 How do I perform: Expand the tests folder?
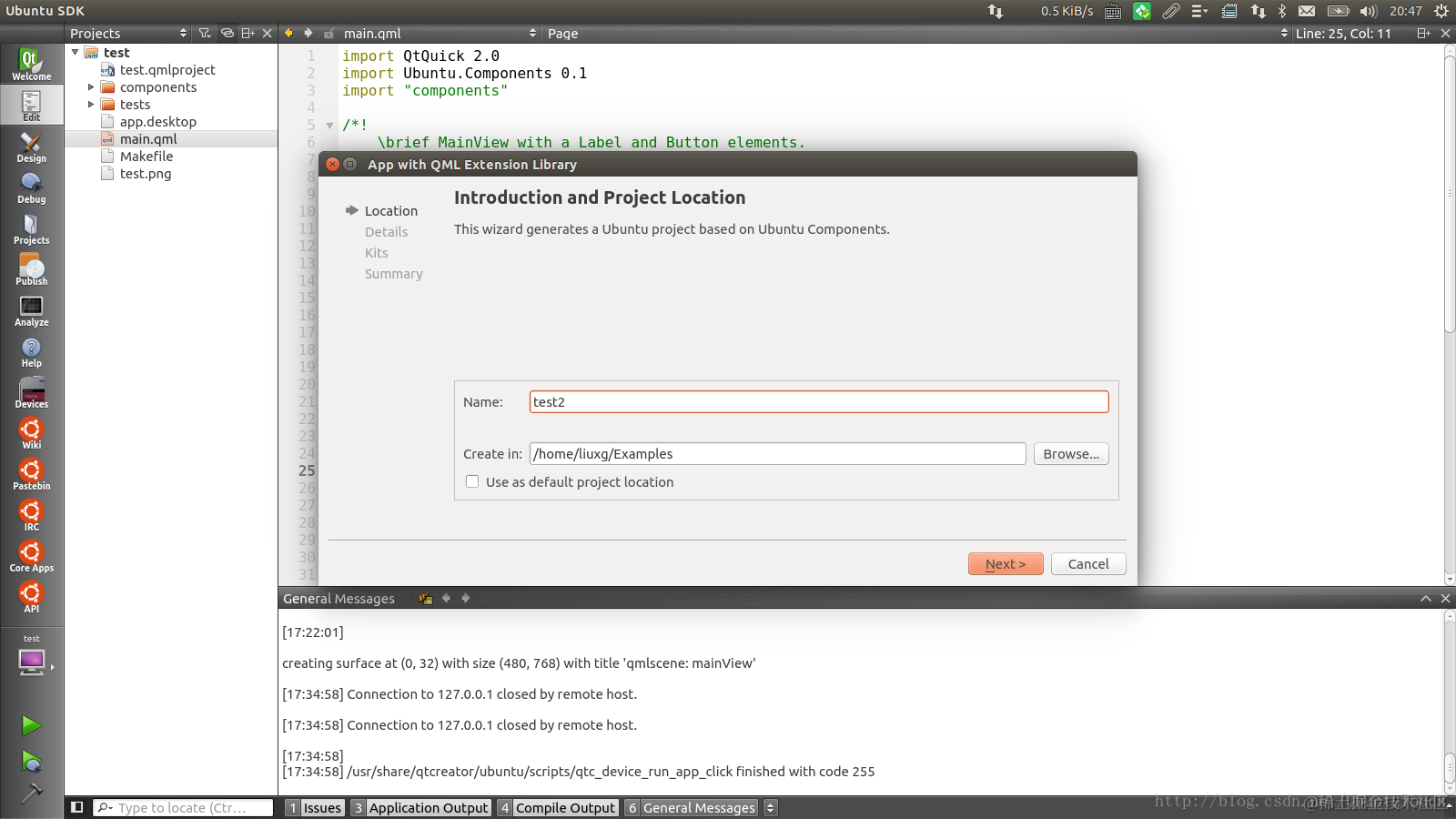coord(91,105)
